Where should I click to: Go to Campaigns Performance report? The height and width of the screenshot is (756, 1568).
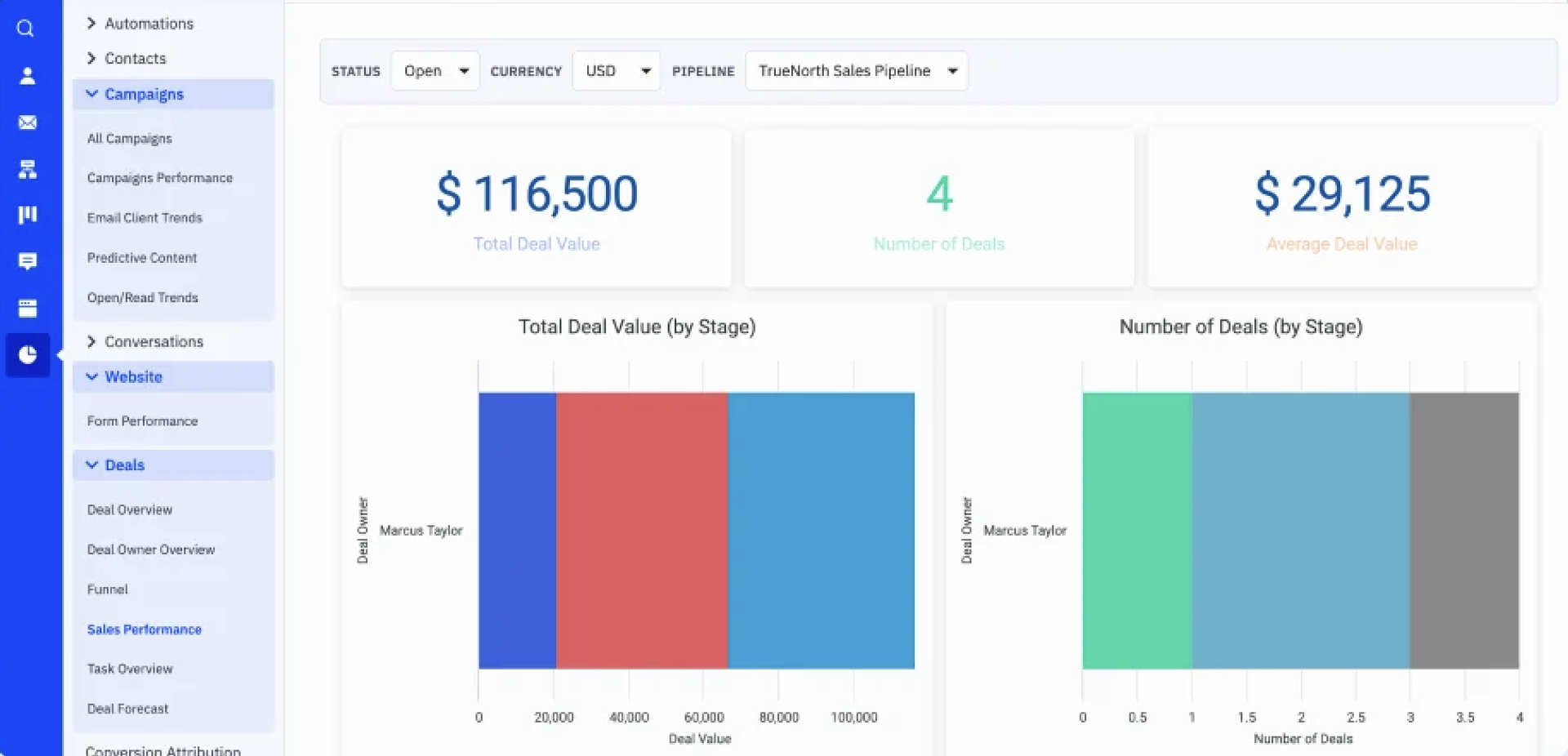[160, 178]
